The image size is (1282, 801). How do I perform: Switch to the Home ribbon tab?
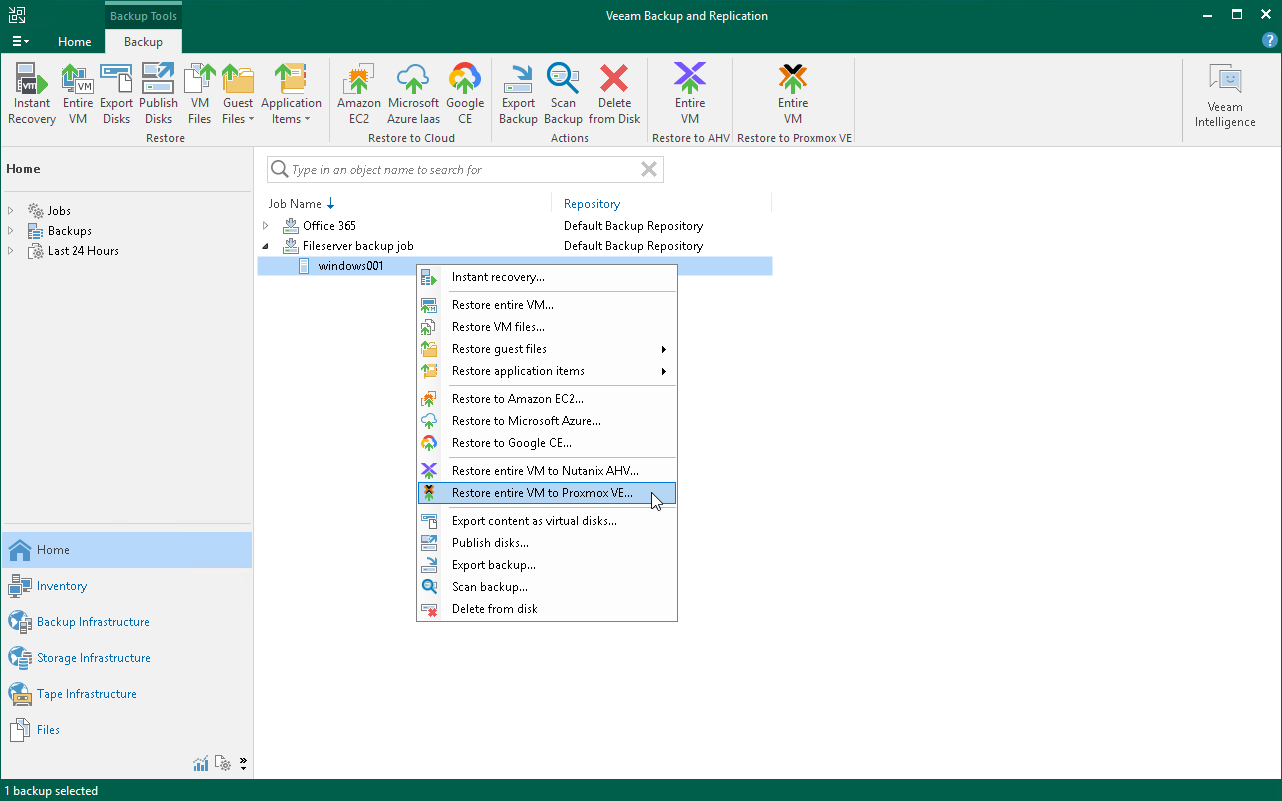(74, 42)
